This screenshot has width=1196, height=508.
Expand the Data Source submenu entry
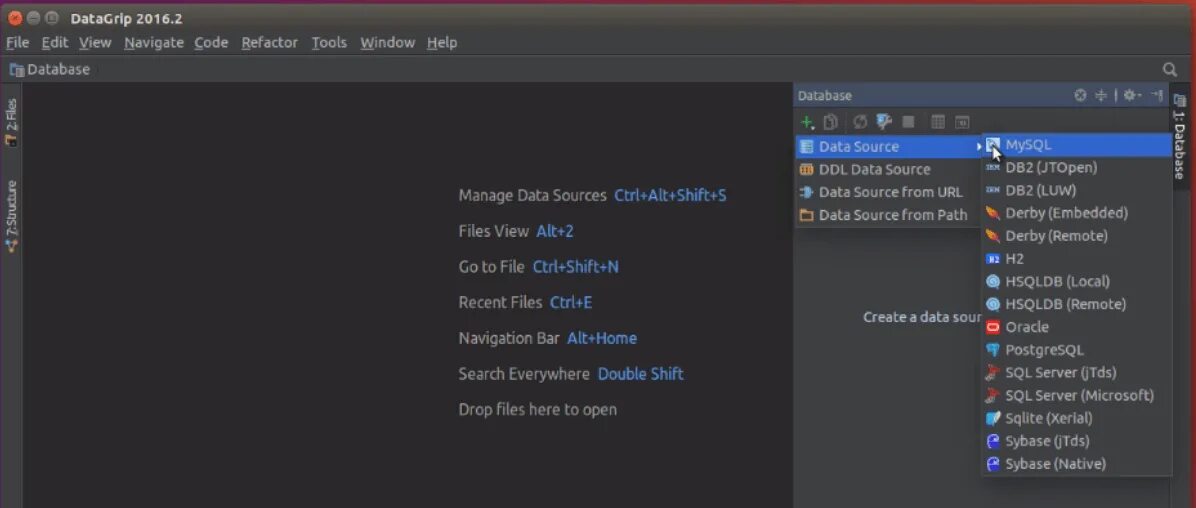[889, 146]
